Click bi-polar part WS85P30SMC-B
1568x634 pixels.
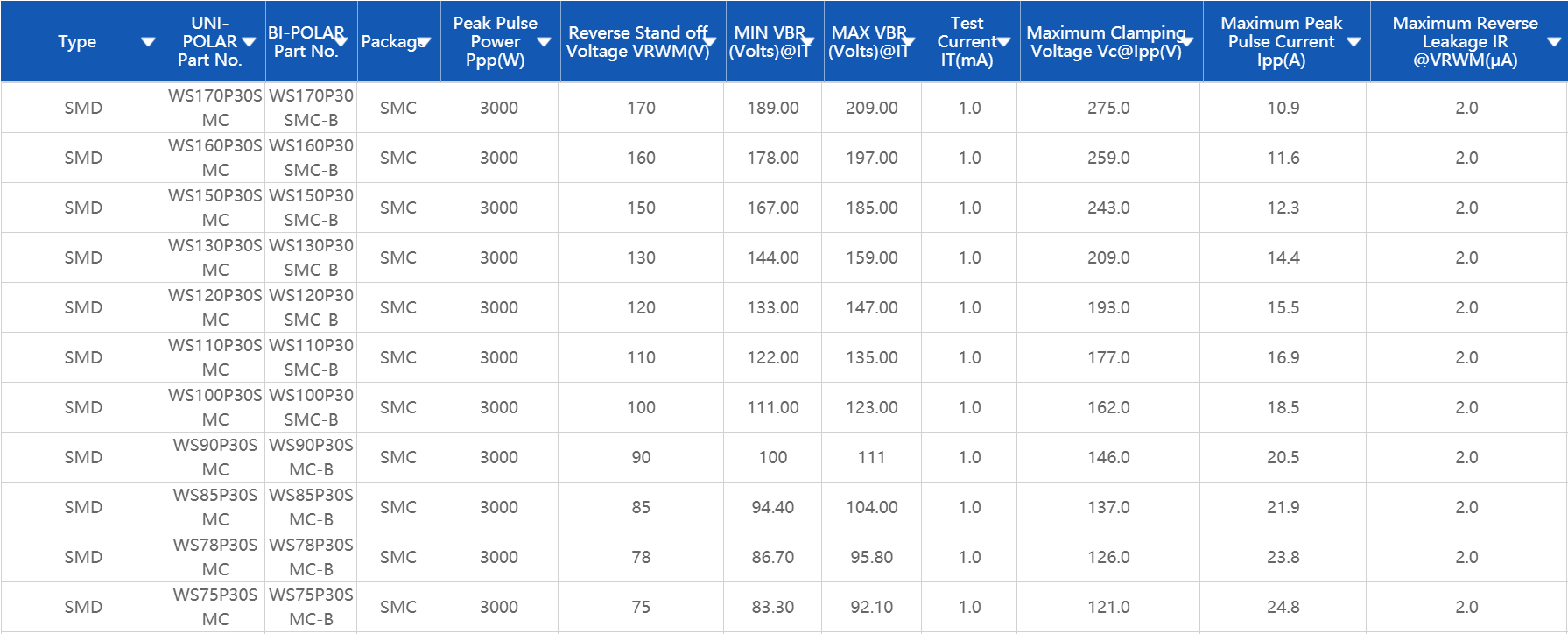coord(311,507)
